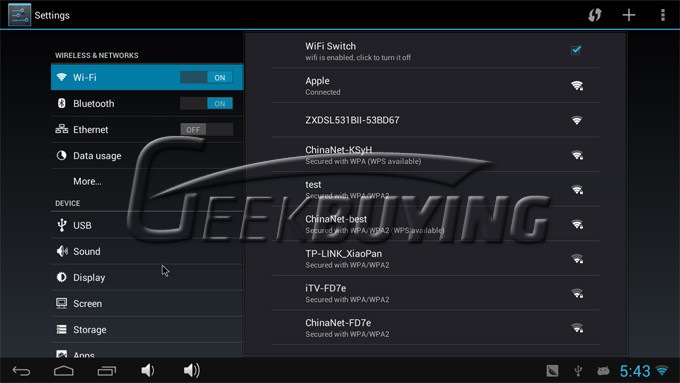The width and height of the screenshot is (680, 383).
Task: Raise volume with the loud speaker icon
Action: tap(192, 370)
